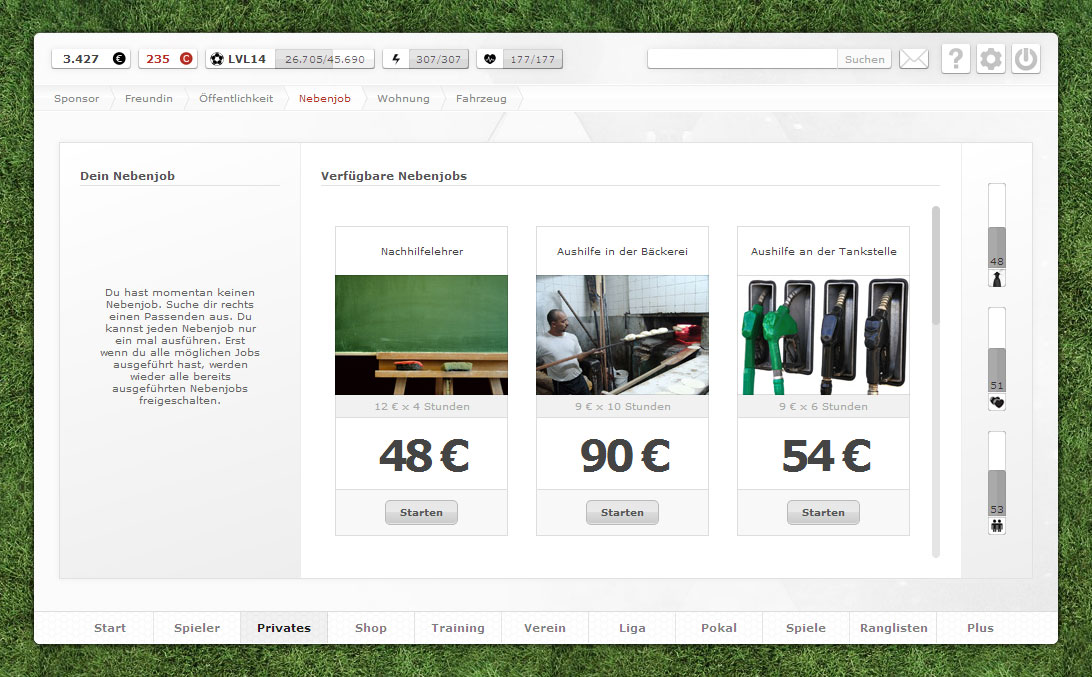Click the 3.427 money balance
1092x677 pixels.
click(x=81, y=59)
